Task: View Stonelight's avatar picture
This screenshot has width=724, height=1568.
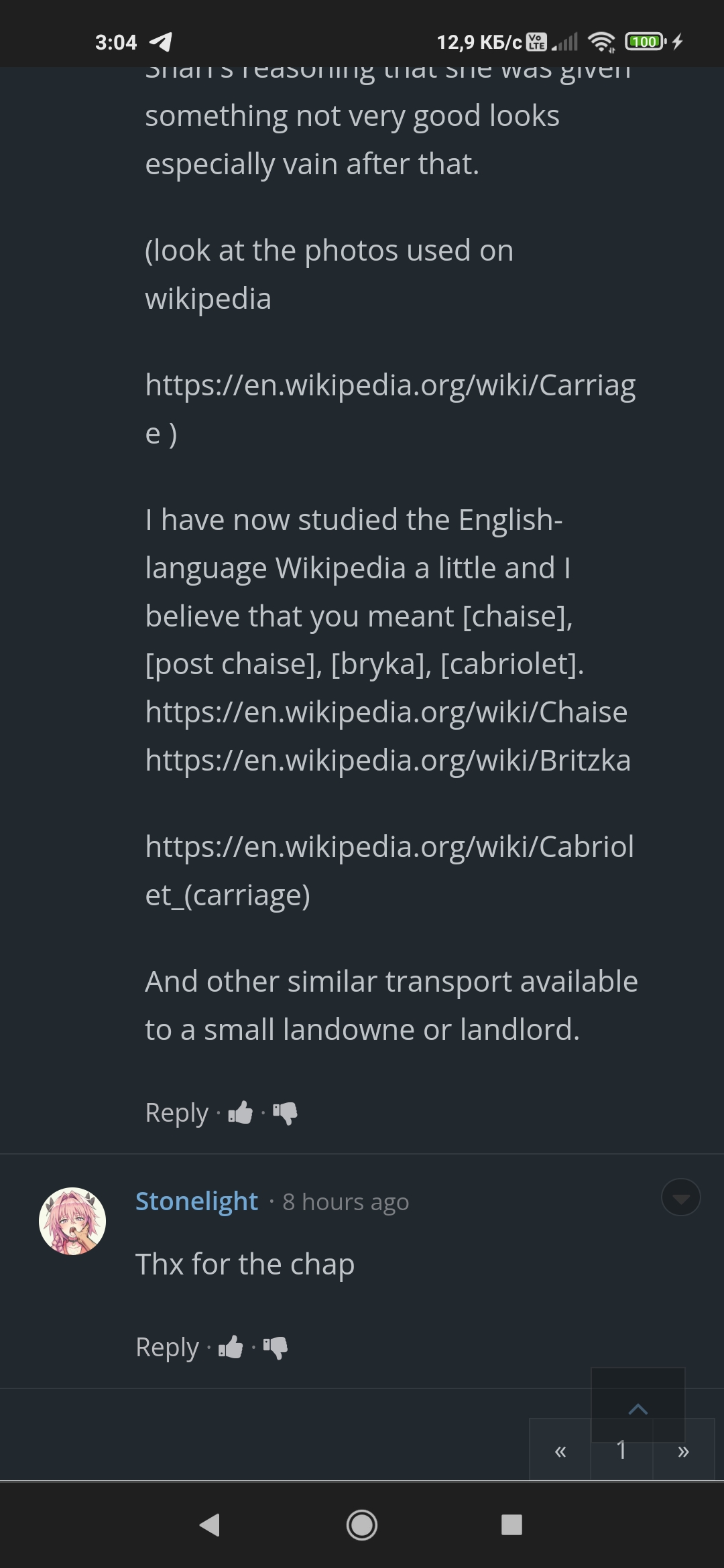Action: point(72,1221)
